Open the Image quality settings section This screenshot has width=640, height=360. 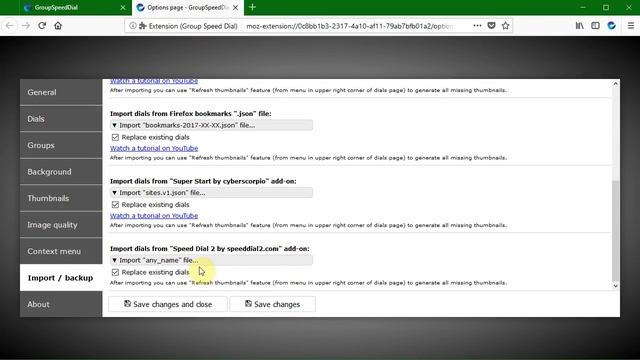[61, 225]
